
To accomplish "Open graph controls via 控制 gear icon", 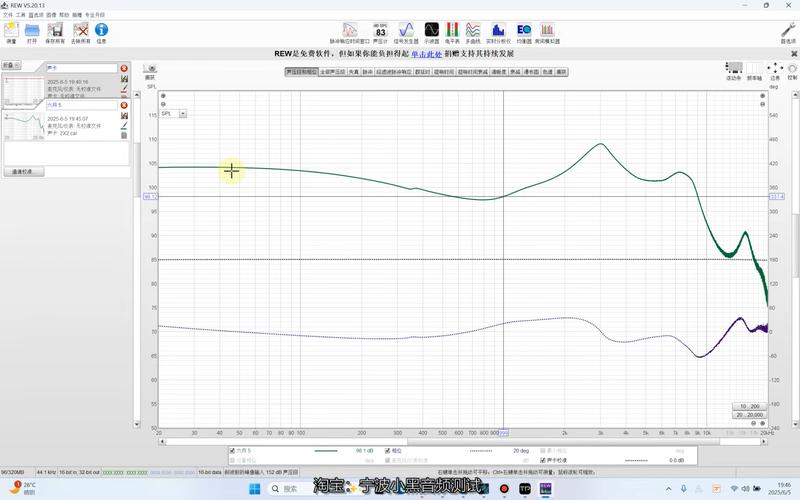I will 792,71.
